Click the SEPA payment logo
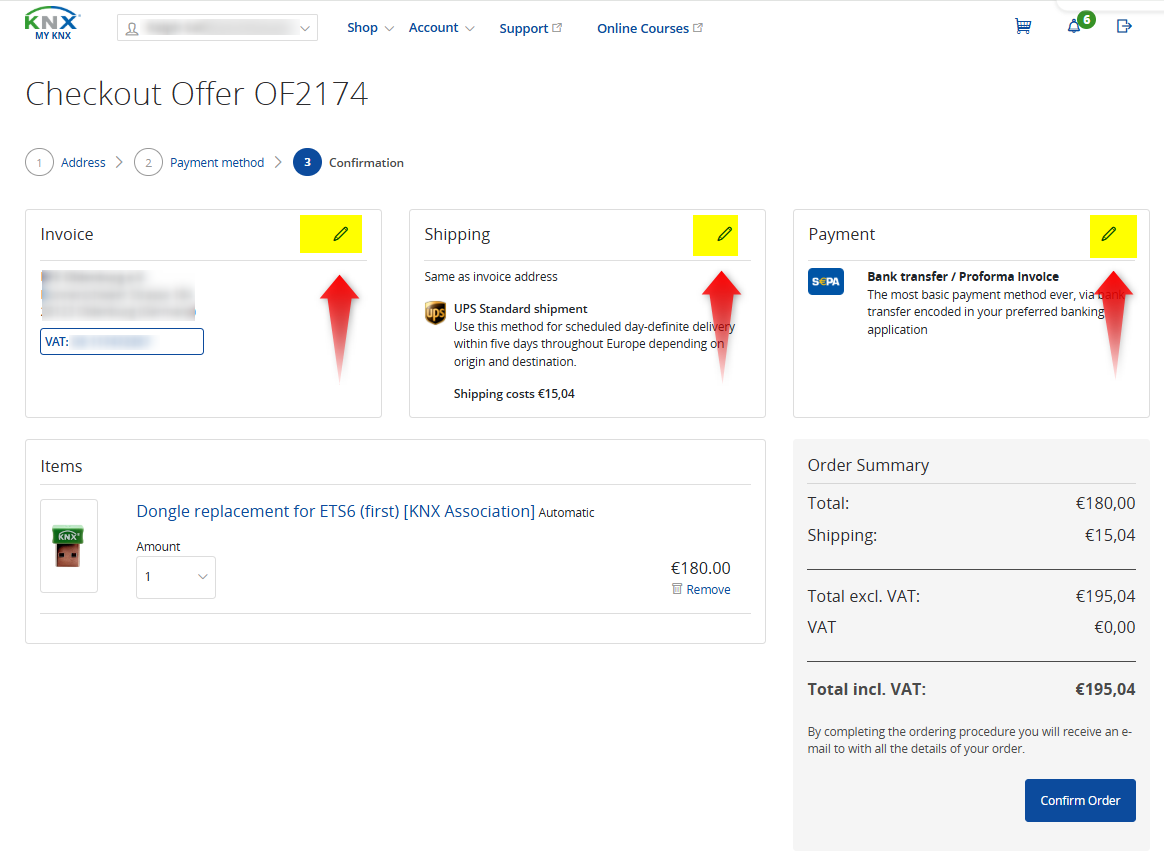The image size is (1164, 865). pyautogui.click(x=825, y=281)
